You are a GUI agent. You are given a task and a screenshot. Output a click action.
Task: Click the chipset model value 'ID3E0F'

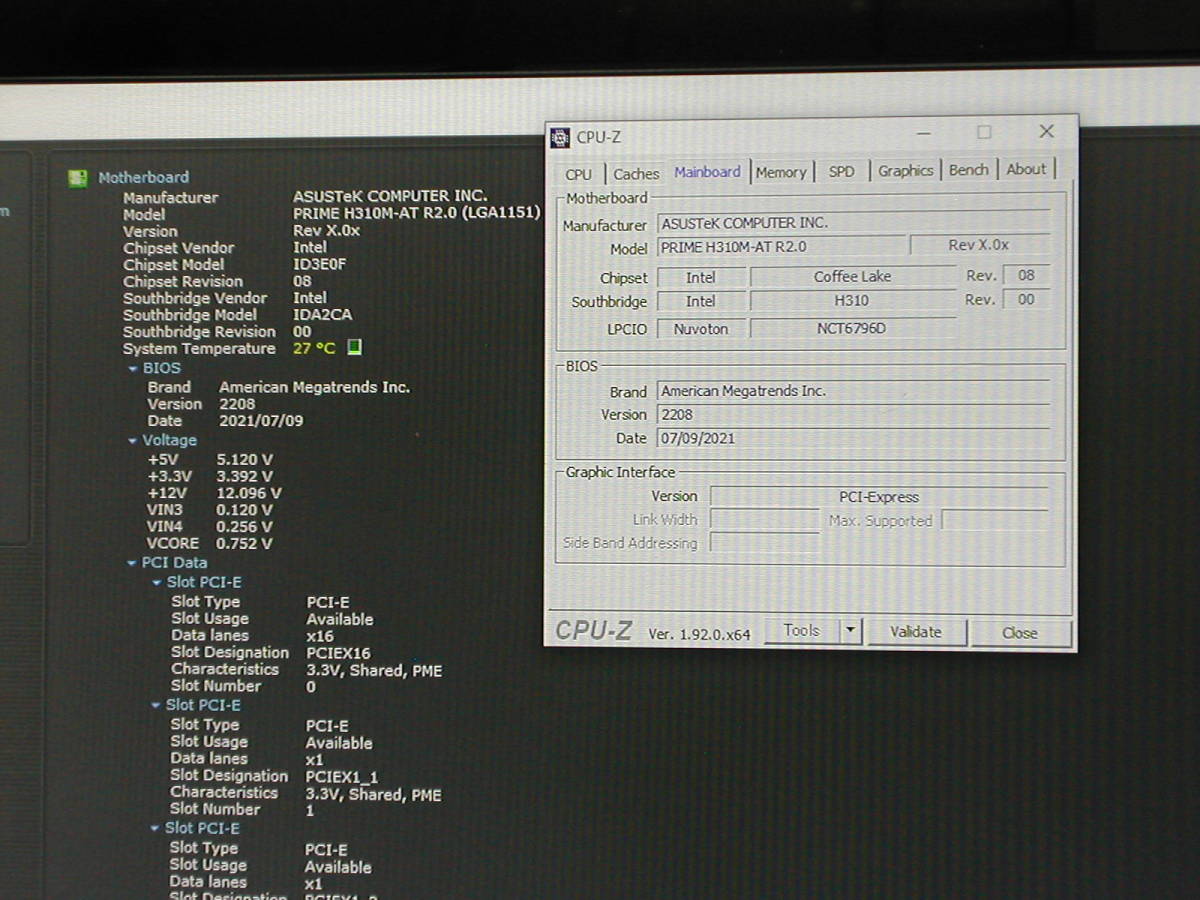point(319,265)
